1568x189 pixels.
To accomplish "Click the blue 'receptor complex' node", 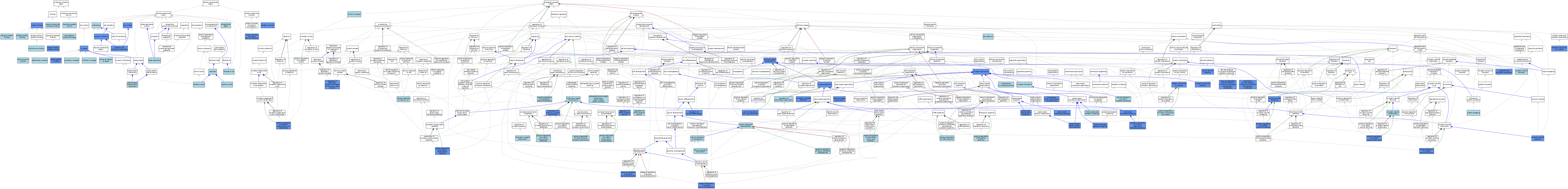I will 268,25.
